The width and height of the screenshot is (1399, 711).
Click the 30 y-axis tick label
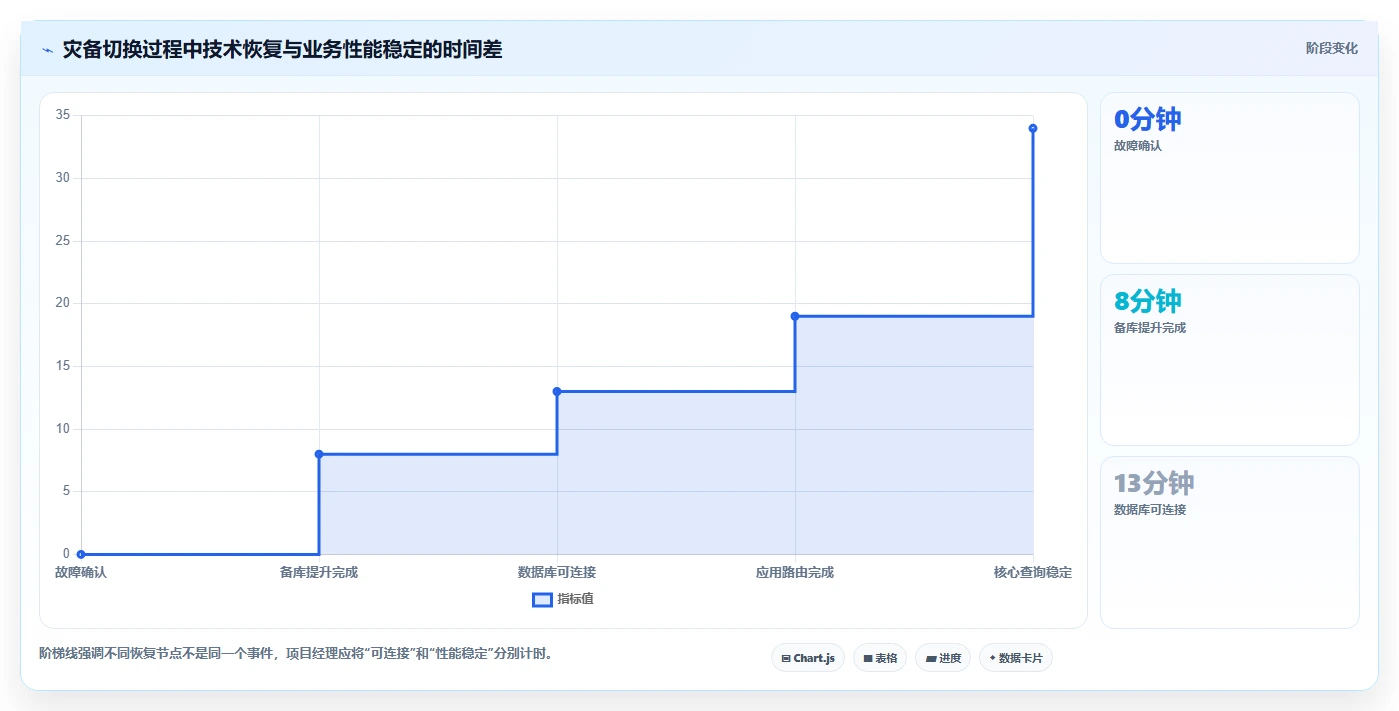63,178
